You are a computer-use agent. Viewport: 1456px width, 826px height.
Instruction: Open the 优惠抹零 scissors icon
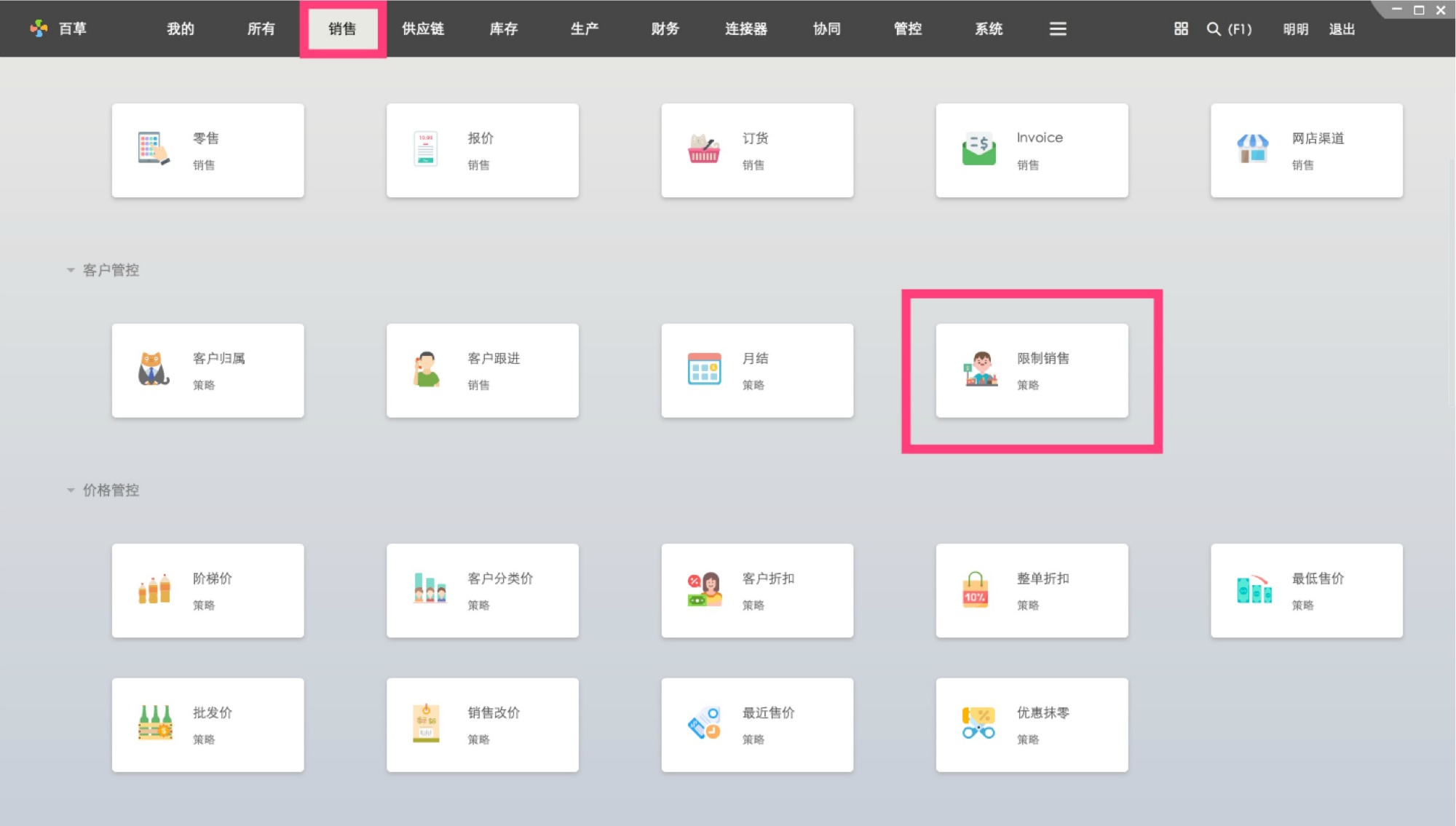click(976, 724)
